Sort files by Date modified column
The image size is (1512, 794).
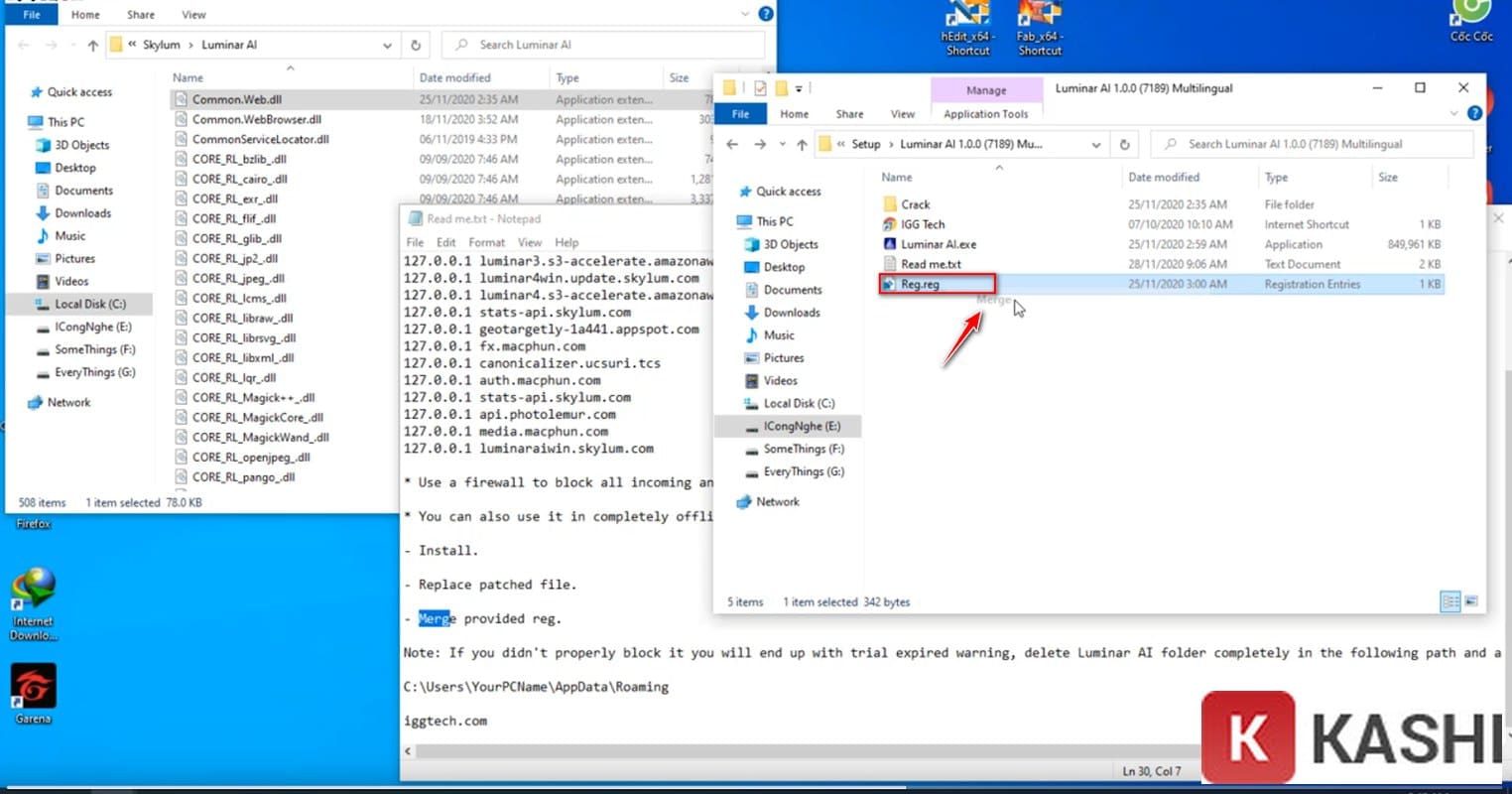pyautogui.click(x=1163, y=178)
